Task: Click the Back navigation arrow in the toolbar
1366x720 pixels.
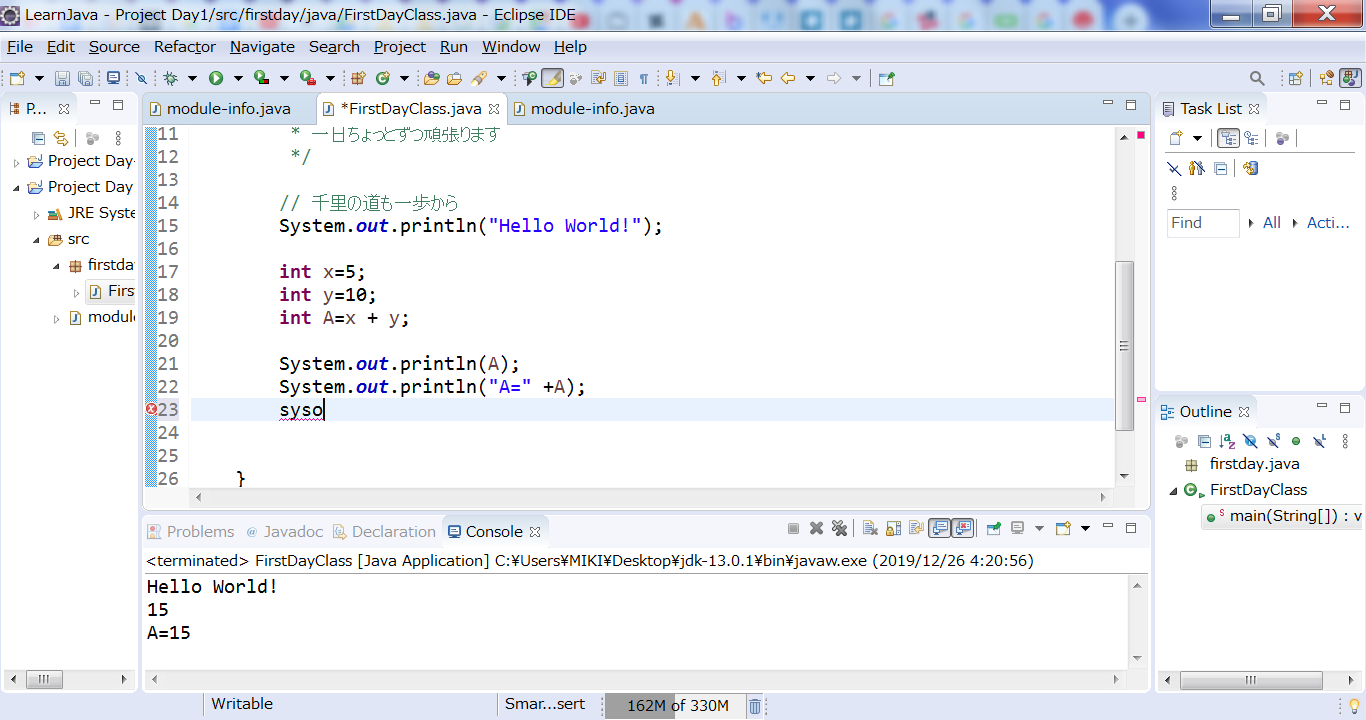Action: (x=788, y=78)
